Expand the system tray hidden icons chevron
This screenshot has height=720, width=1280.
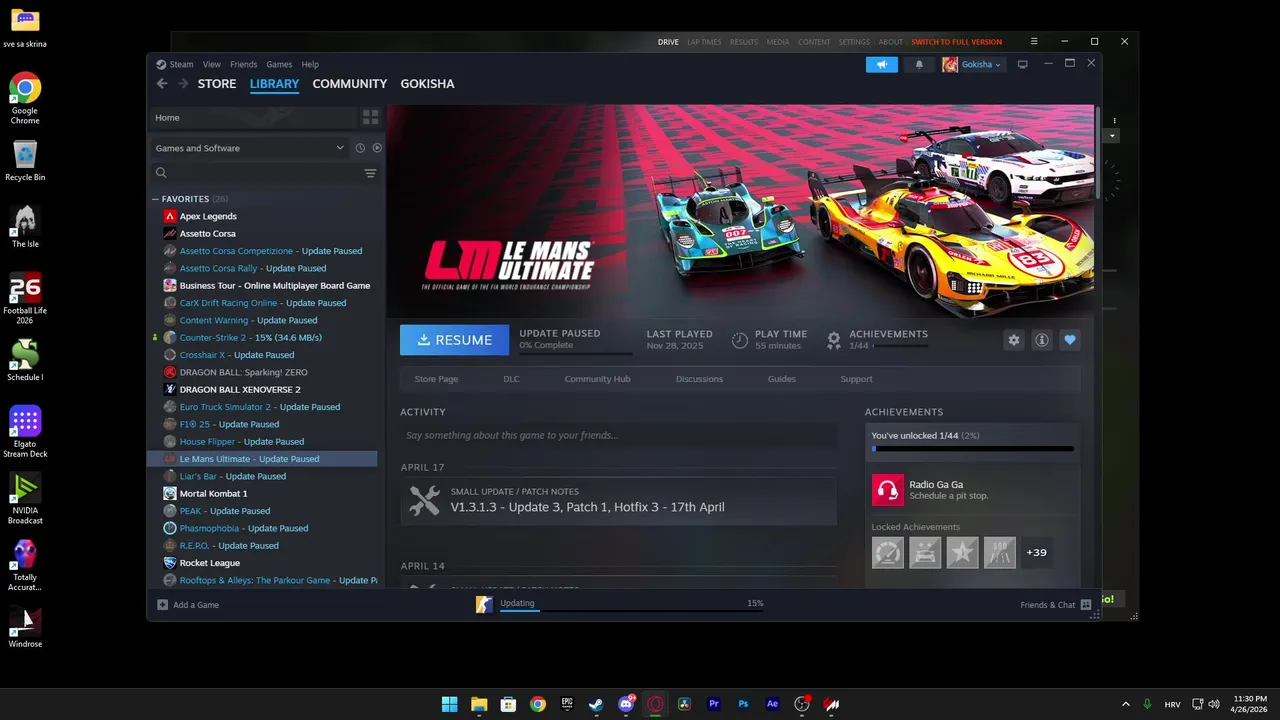coord(1126,704)
